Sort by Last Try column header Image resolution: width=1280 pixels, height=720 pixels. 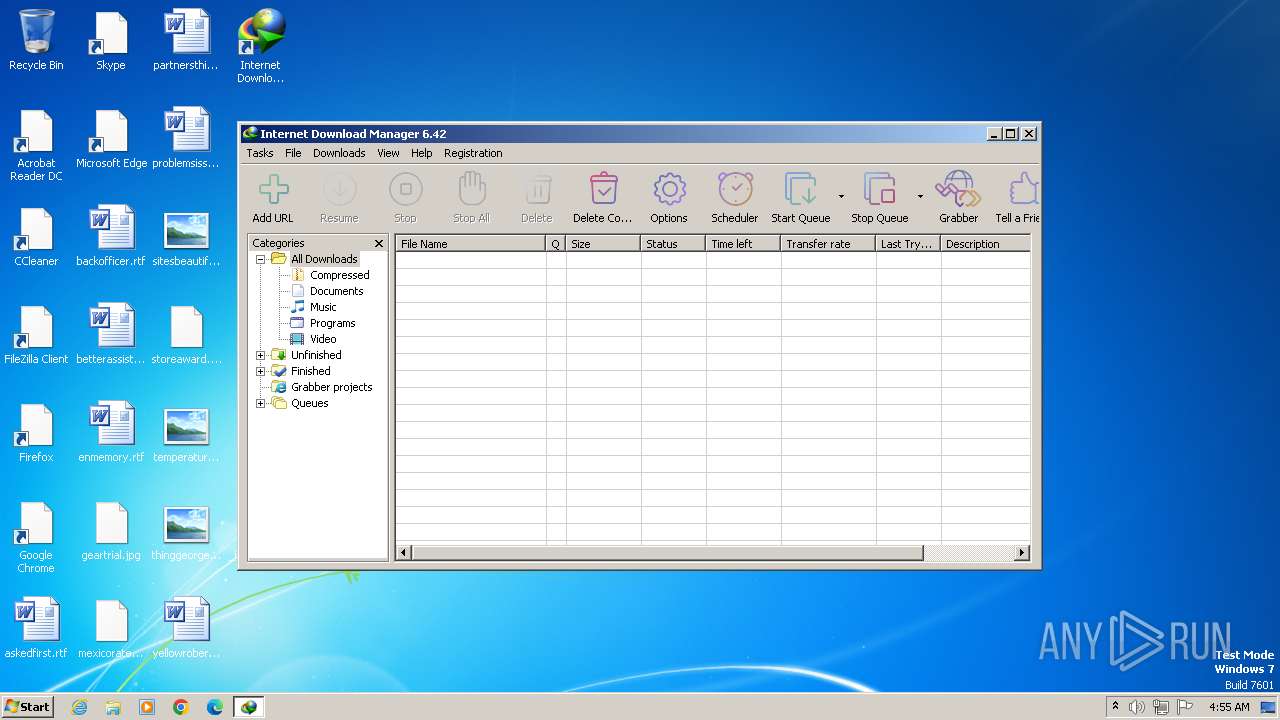tap(908, 244)
